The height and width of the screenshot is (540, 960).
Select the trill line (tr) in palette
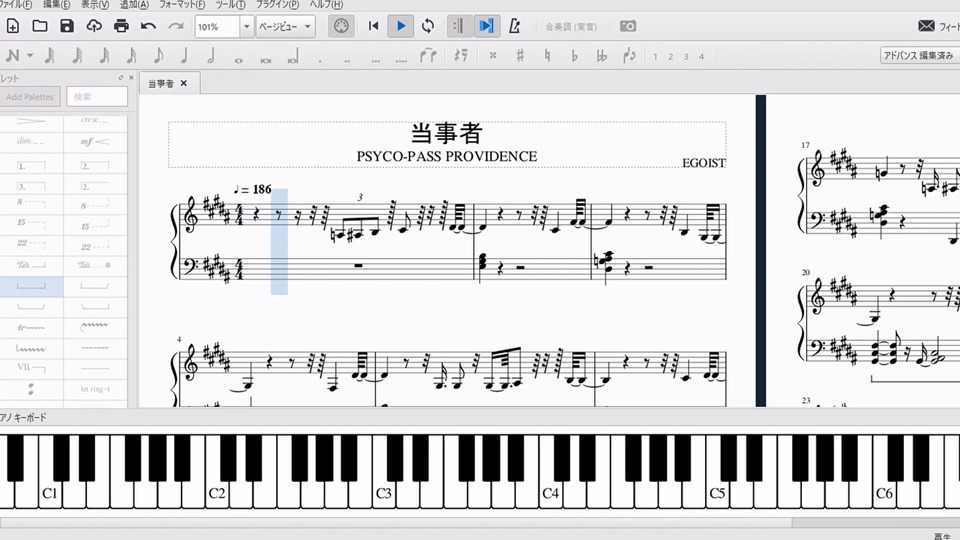[x=31, y=328]
